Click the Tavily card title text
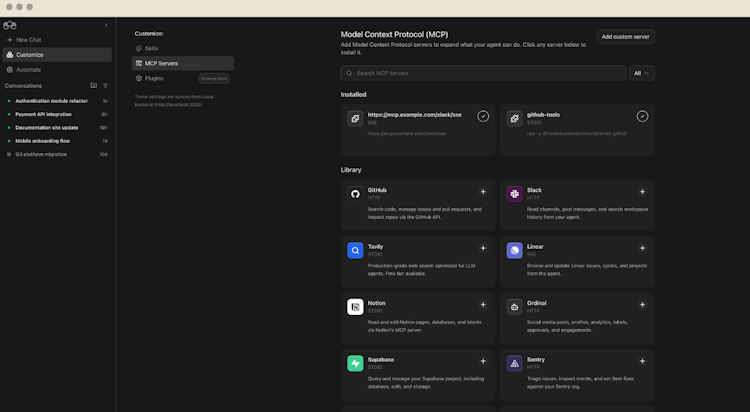Viewport: 750px width, 412px height. (375, 246)
